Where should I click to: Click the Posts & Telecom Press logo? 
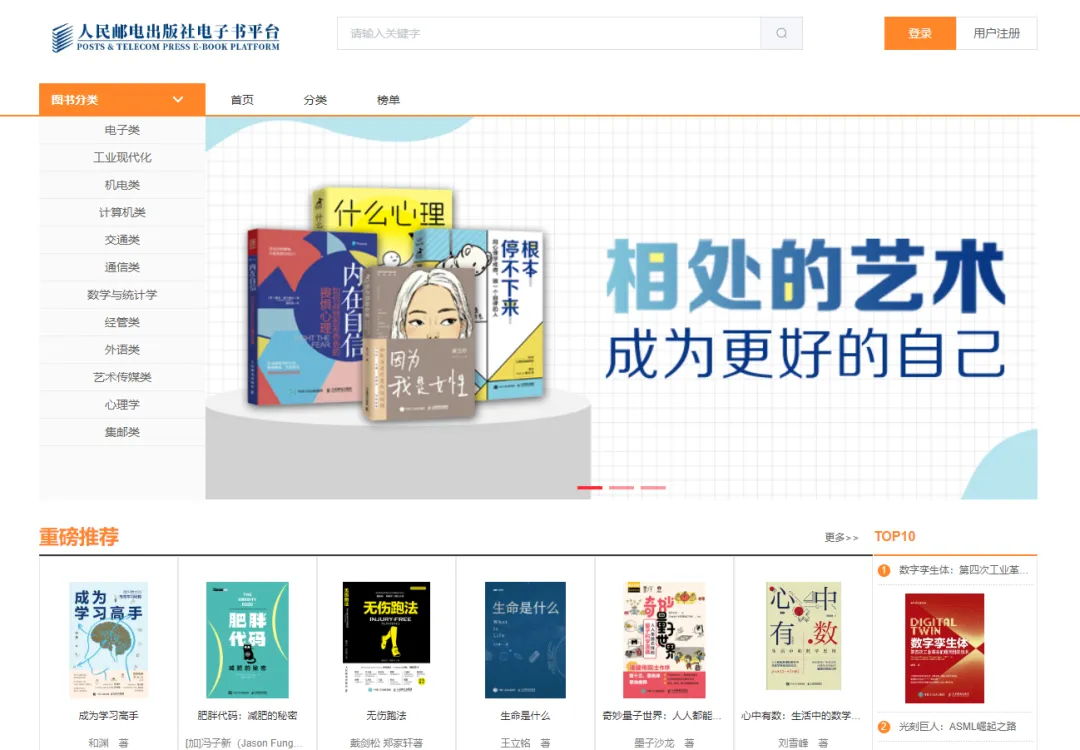[x=166, y=37]
